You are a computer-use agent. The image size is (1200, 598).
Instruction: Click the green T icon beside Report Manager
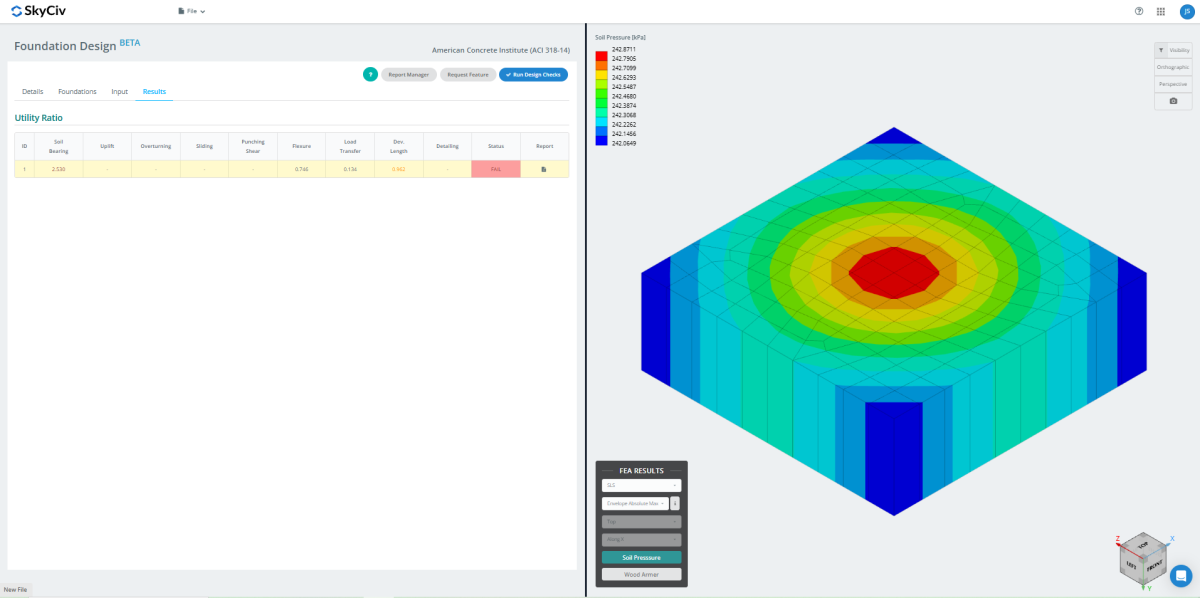click(370, 74)
